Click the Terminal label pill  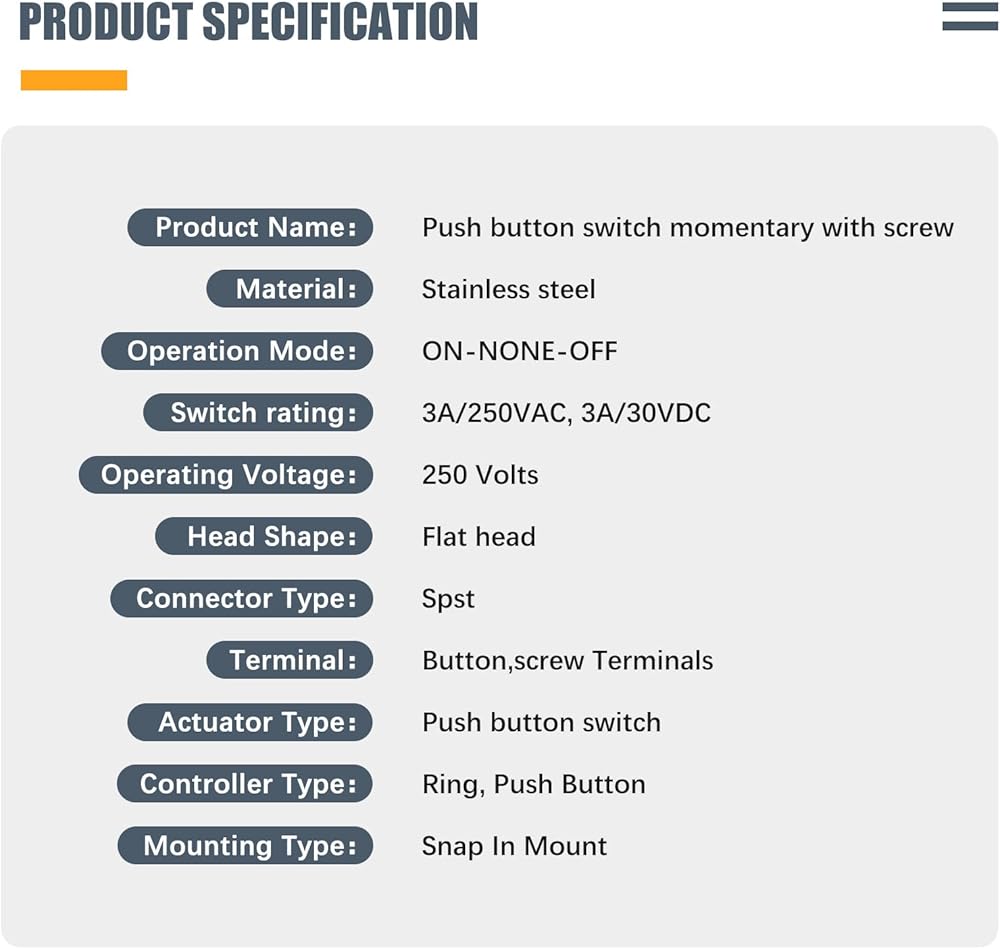(289, 661)
